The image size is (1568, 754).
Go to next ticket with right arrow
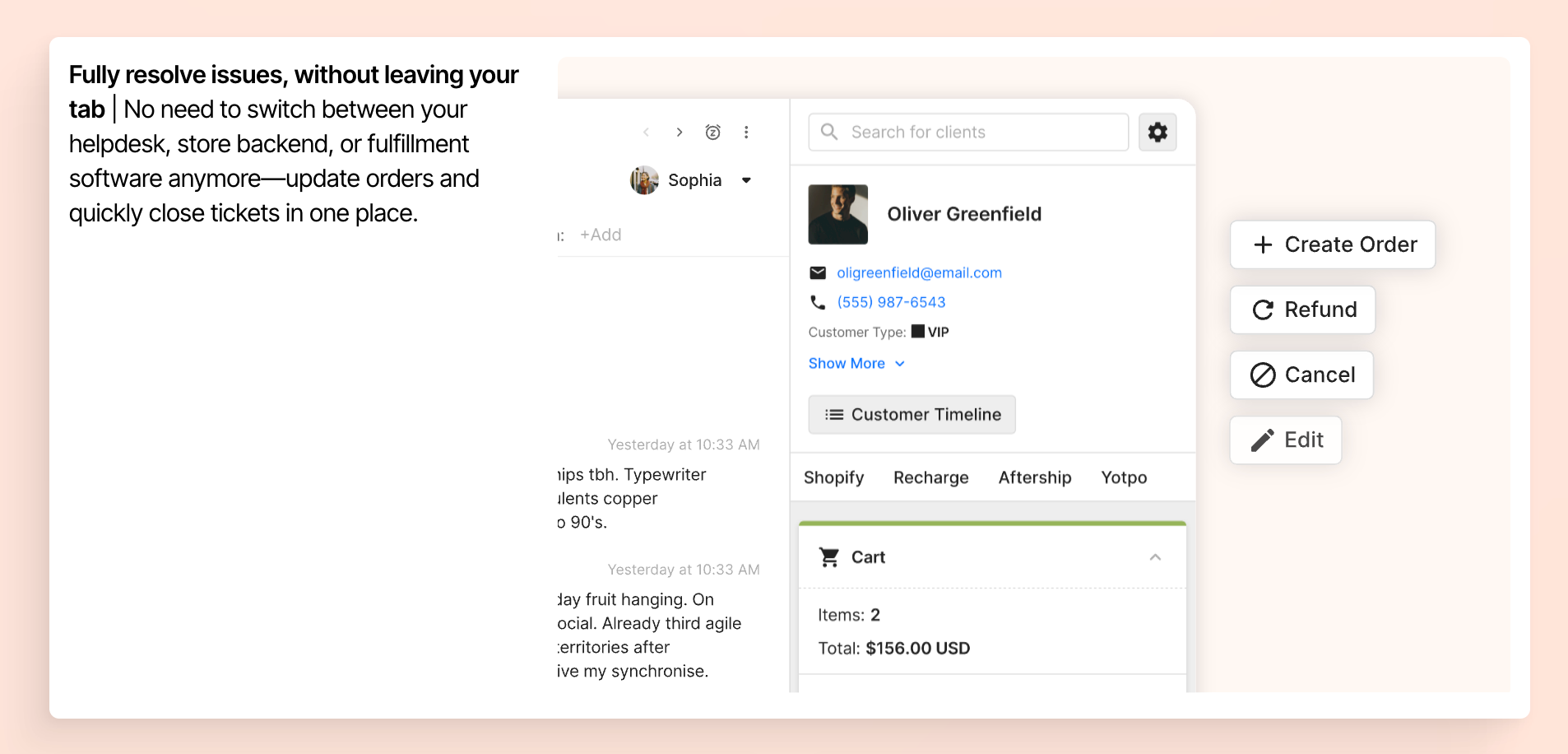[680, 133]
